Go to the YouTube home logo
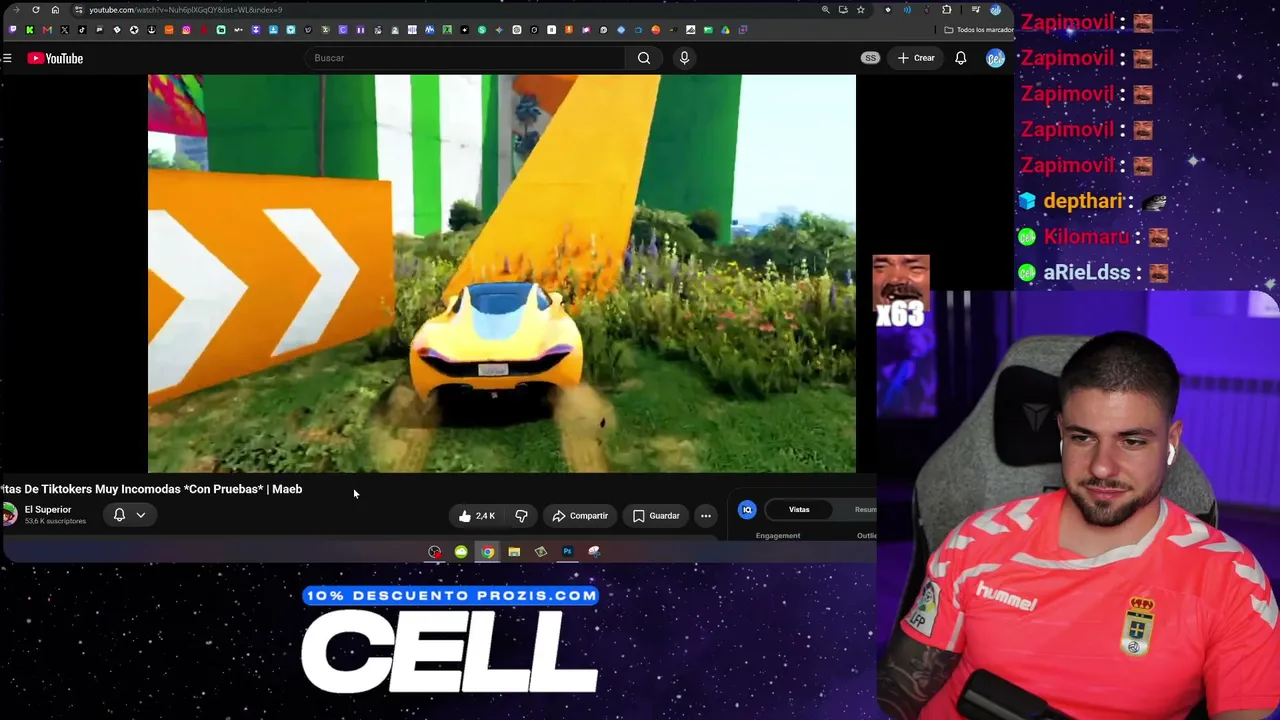This screenshot has height=720, width=1280. click(55, 58)
